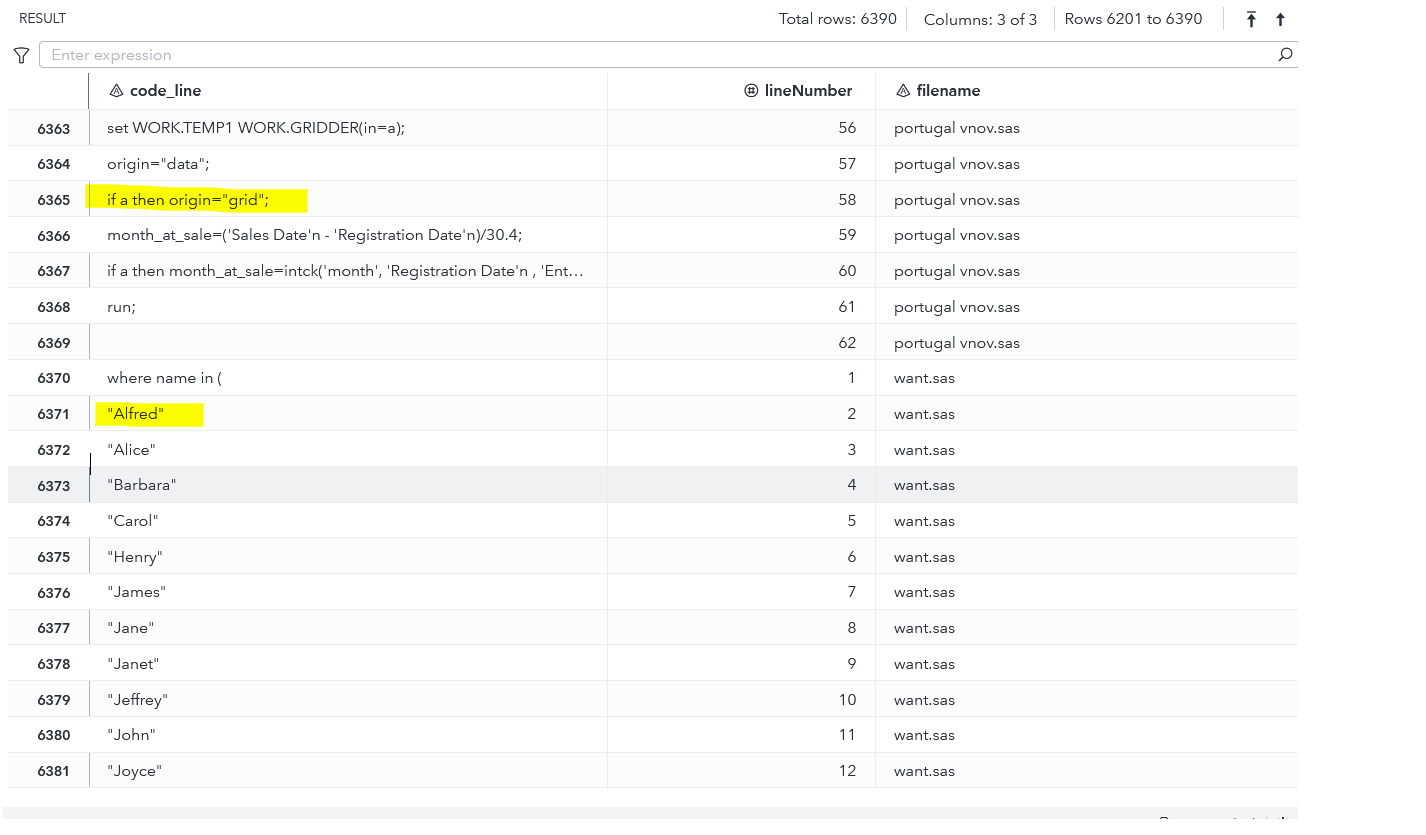Click row 6363 filename cell portugal vnov.sas

pos(956,128)
